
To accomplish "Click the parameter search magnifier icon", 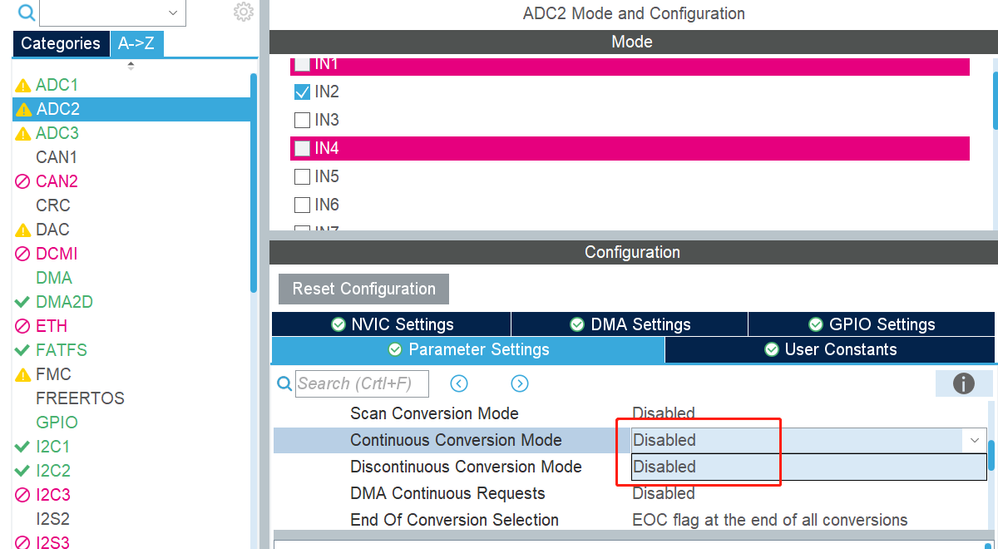I will (x=285, y=384).
